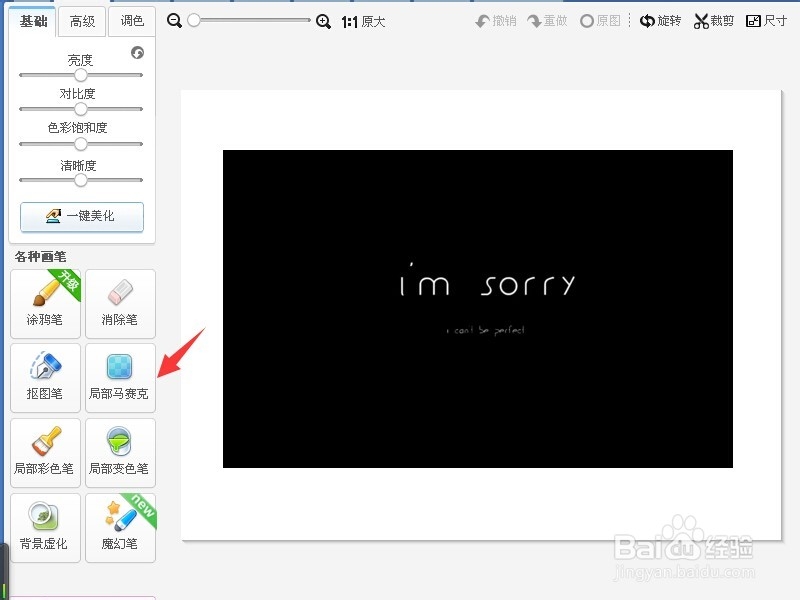Click the zoom in magnifier icon
This screenshot has width=800, height=600.
pyautogui.click(x=323, y=21)
